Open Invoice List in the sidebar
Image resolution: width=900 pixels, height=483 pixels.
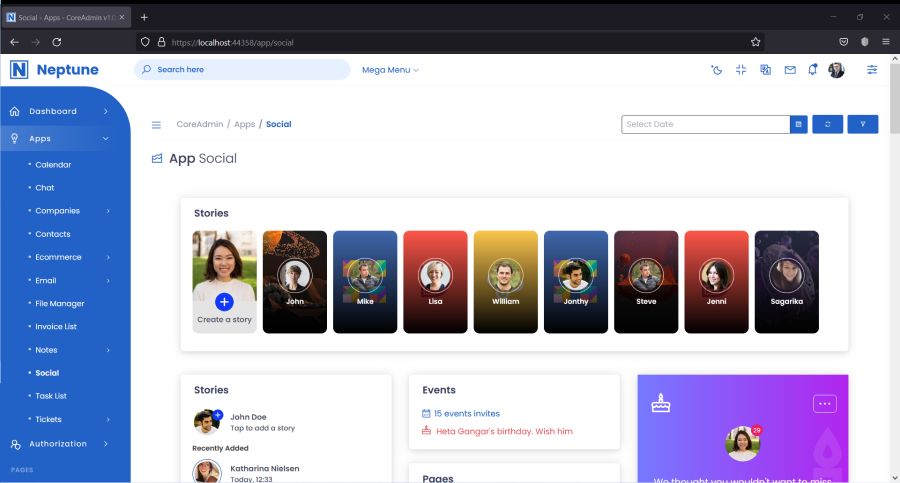[x=56, y=327]
